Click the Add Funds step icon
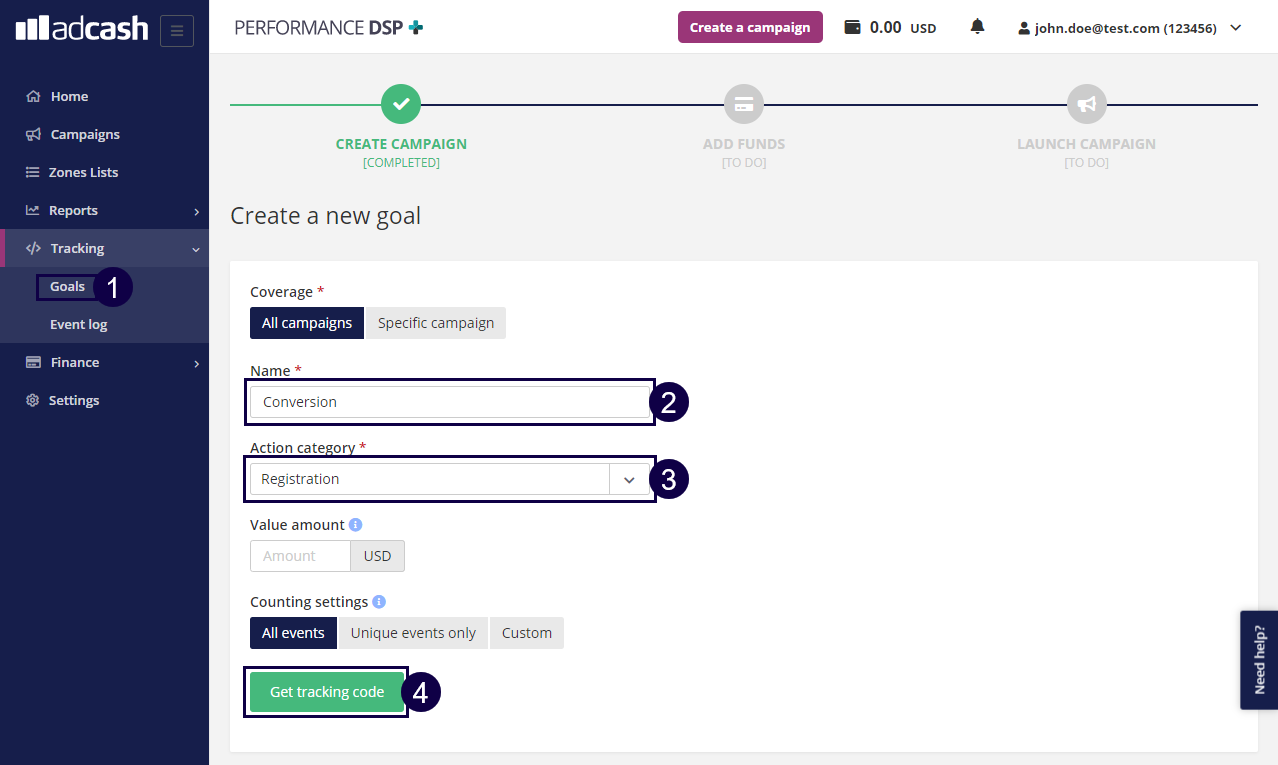 tap(743, 104)
